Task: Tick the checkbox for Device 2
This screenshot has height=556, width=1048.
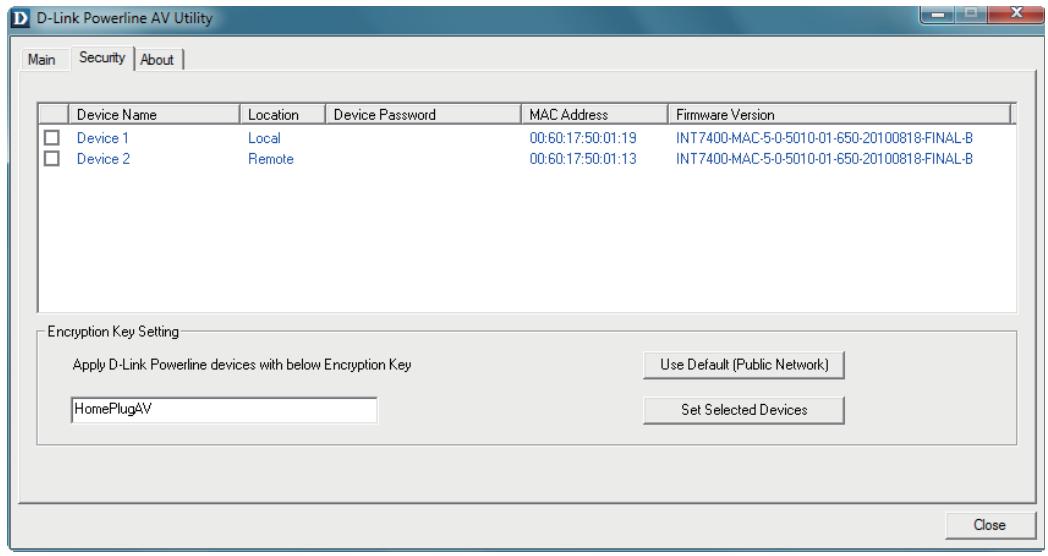Action: tap(51, 158)
